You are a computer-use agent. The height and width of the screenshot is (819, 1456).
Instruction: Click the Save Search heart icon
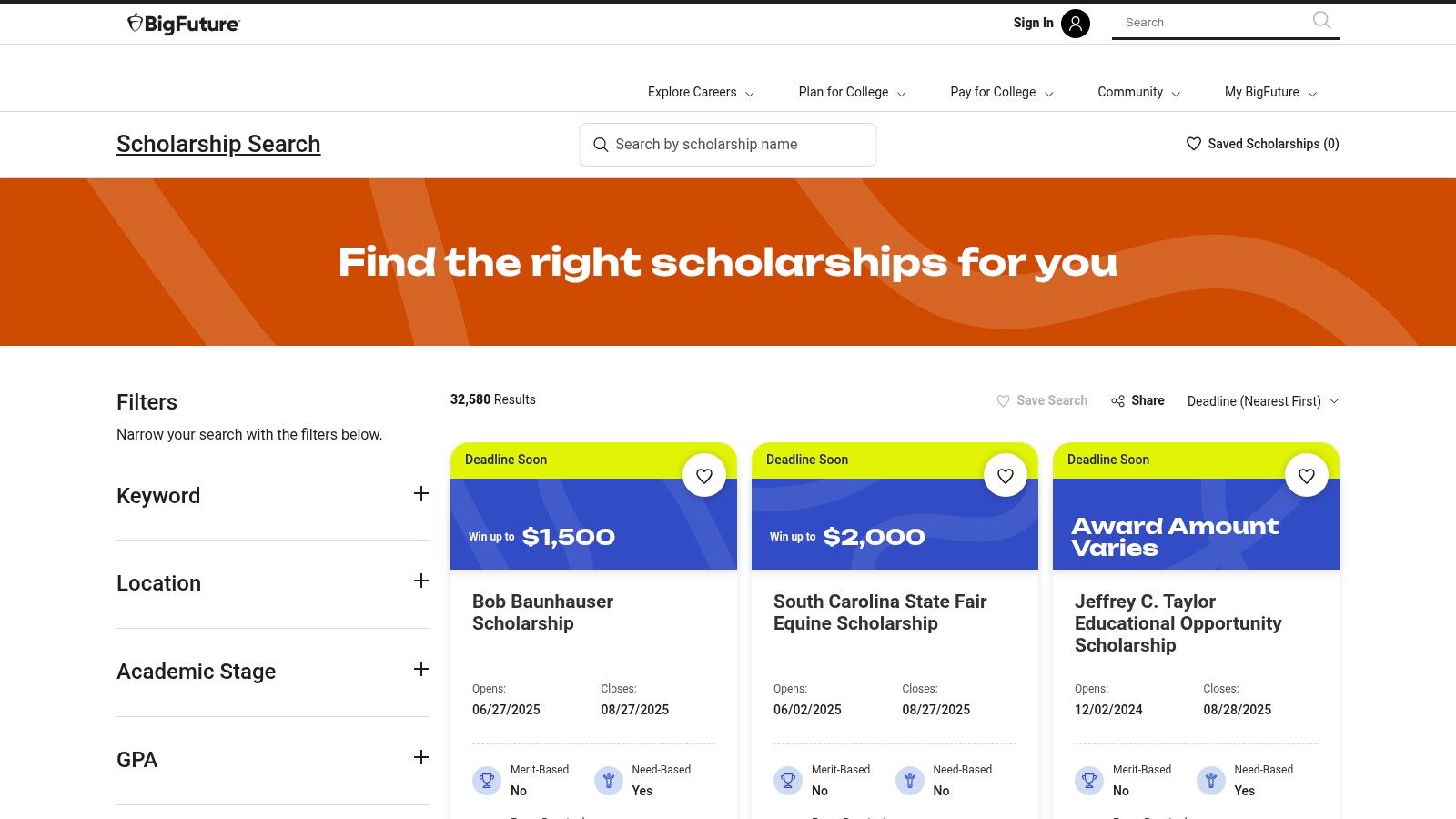point(1003,400)
